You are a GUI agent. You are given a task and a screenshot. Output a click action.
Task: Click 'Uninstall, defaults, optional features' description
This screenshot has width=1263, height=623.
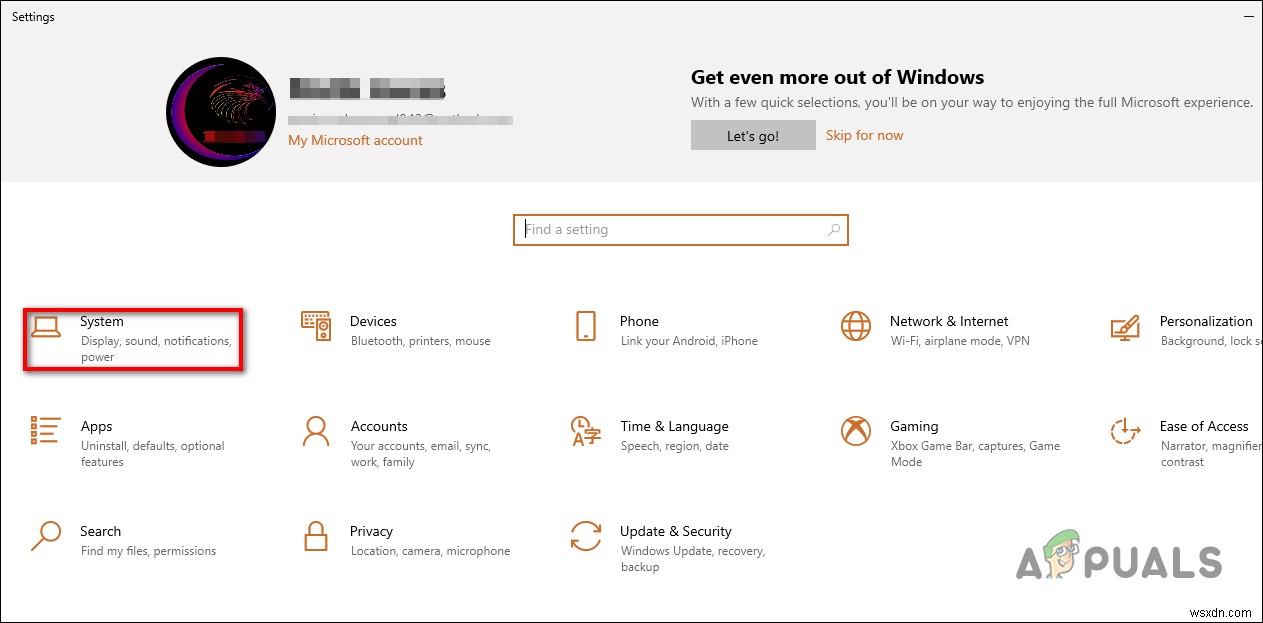153,454
